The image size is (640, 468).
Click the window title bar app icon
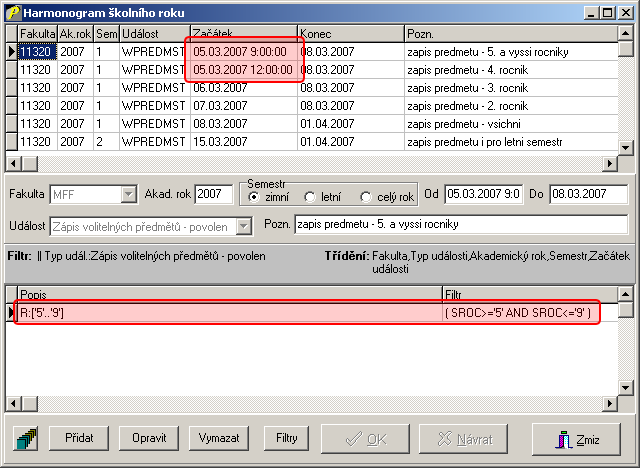click(11, 11)
